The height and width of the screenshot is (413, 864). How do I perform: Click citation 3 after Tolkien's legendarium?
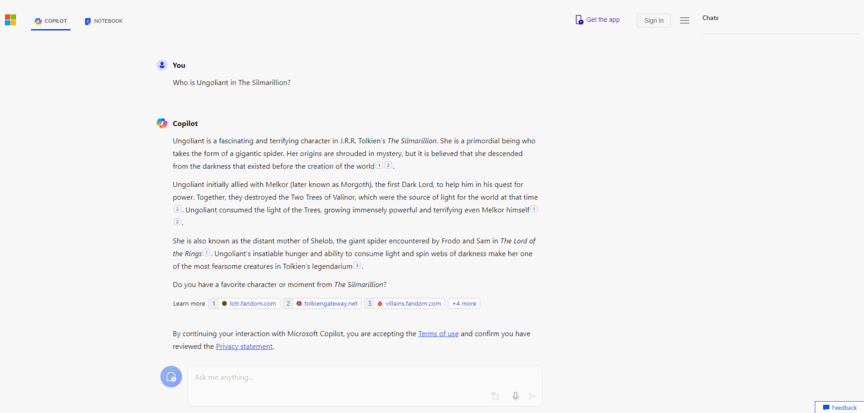click(357, 266)
